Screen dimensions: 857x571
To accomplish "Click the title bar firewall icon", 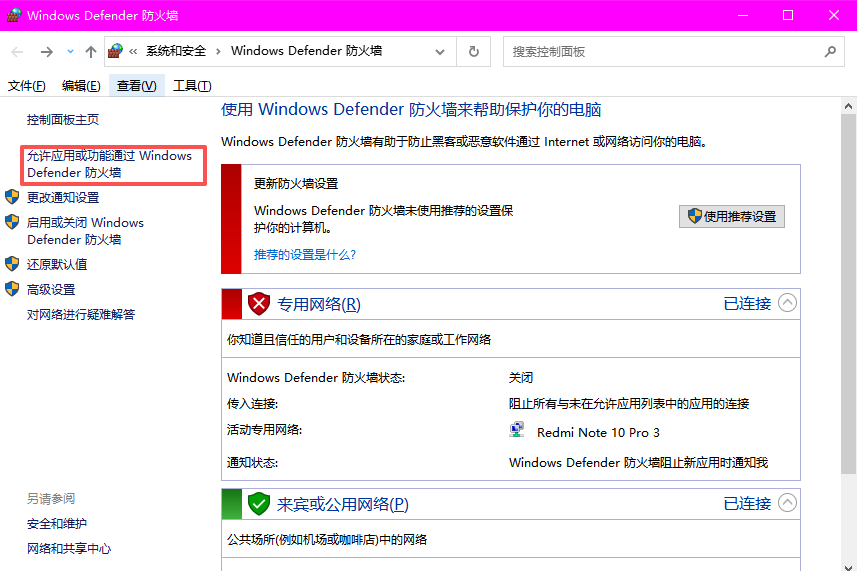I will [13, 15].
